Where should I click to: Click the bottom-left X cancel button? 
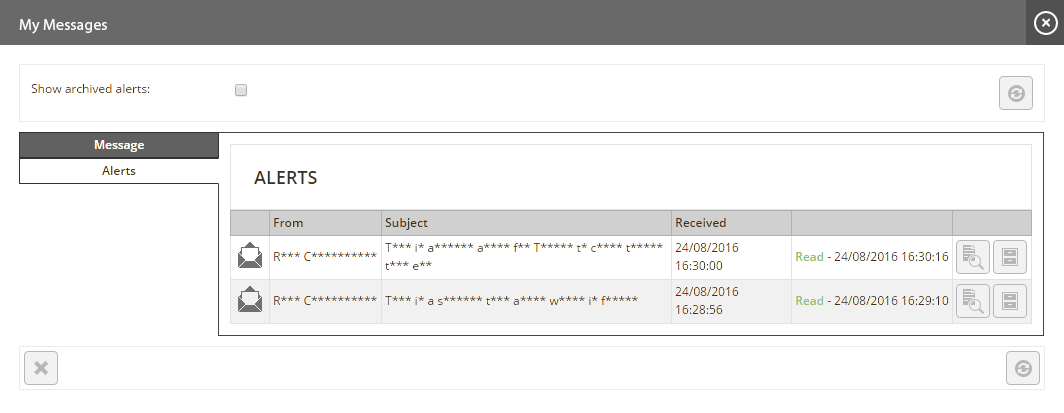41,368
